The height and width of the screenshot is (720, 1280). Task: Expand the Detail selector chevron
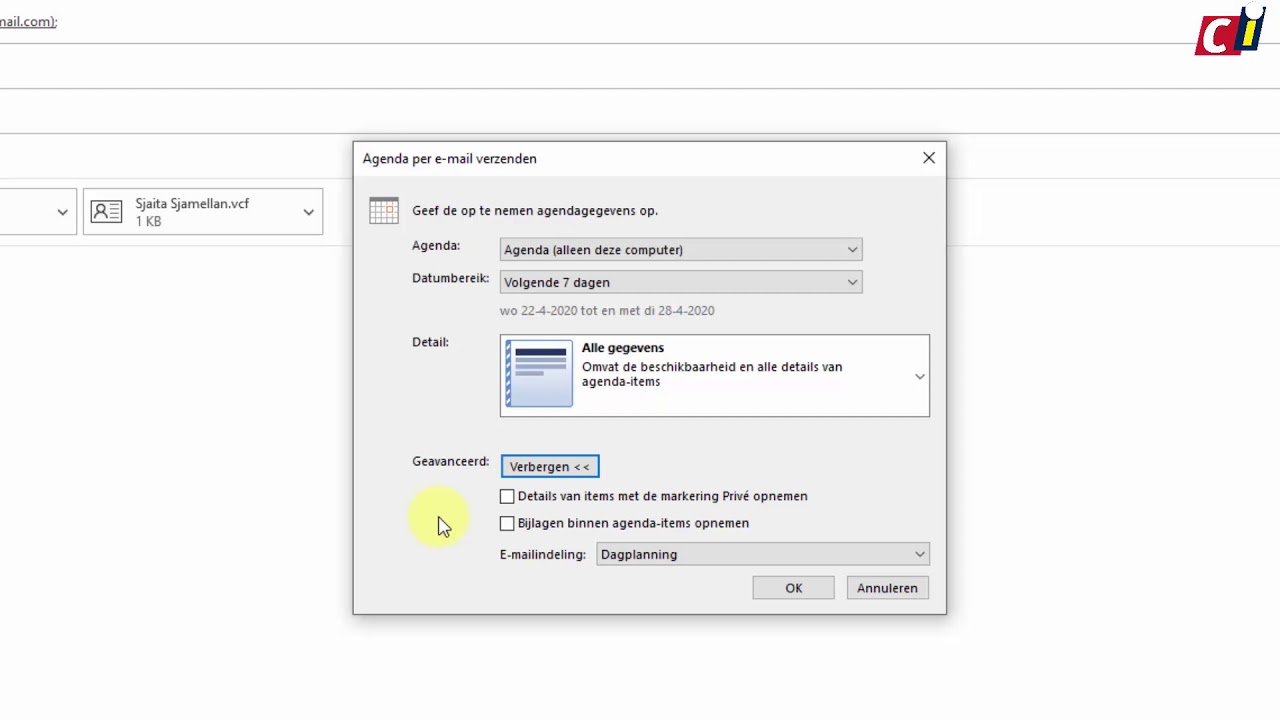(919, 376)
